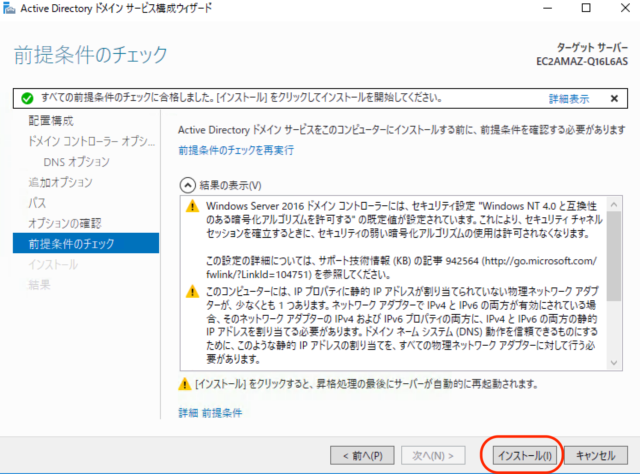This screenshot has width=640, height=474.
Task: Close the wizard window
Action: coord(625,8)
